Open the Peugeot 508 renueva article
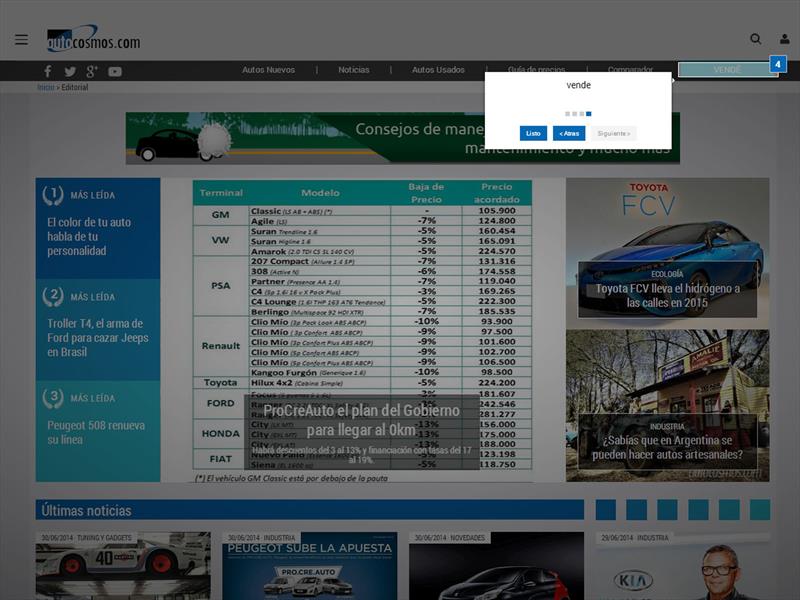This screenshot has height=600, width=800. (x=95, y=432)
